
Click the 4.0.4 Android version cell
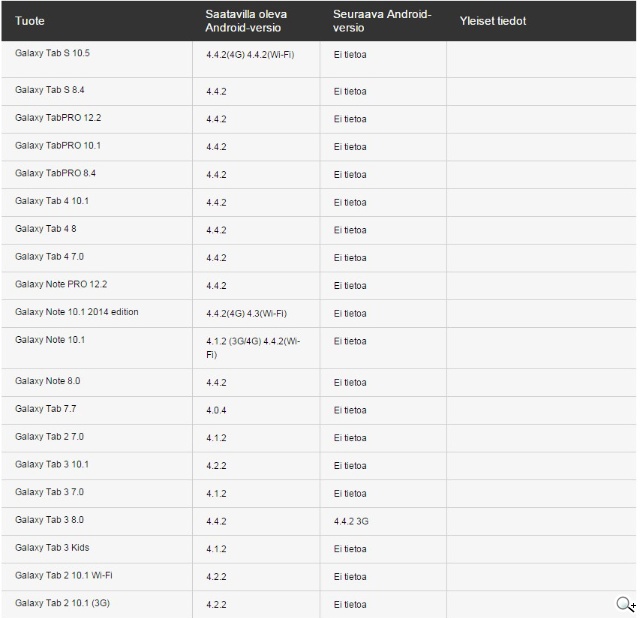click(x=216, y=410)
